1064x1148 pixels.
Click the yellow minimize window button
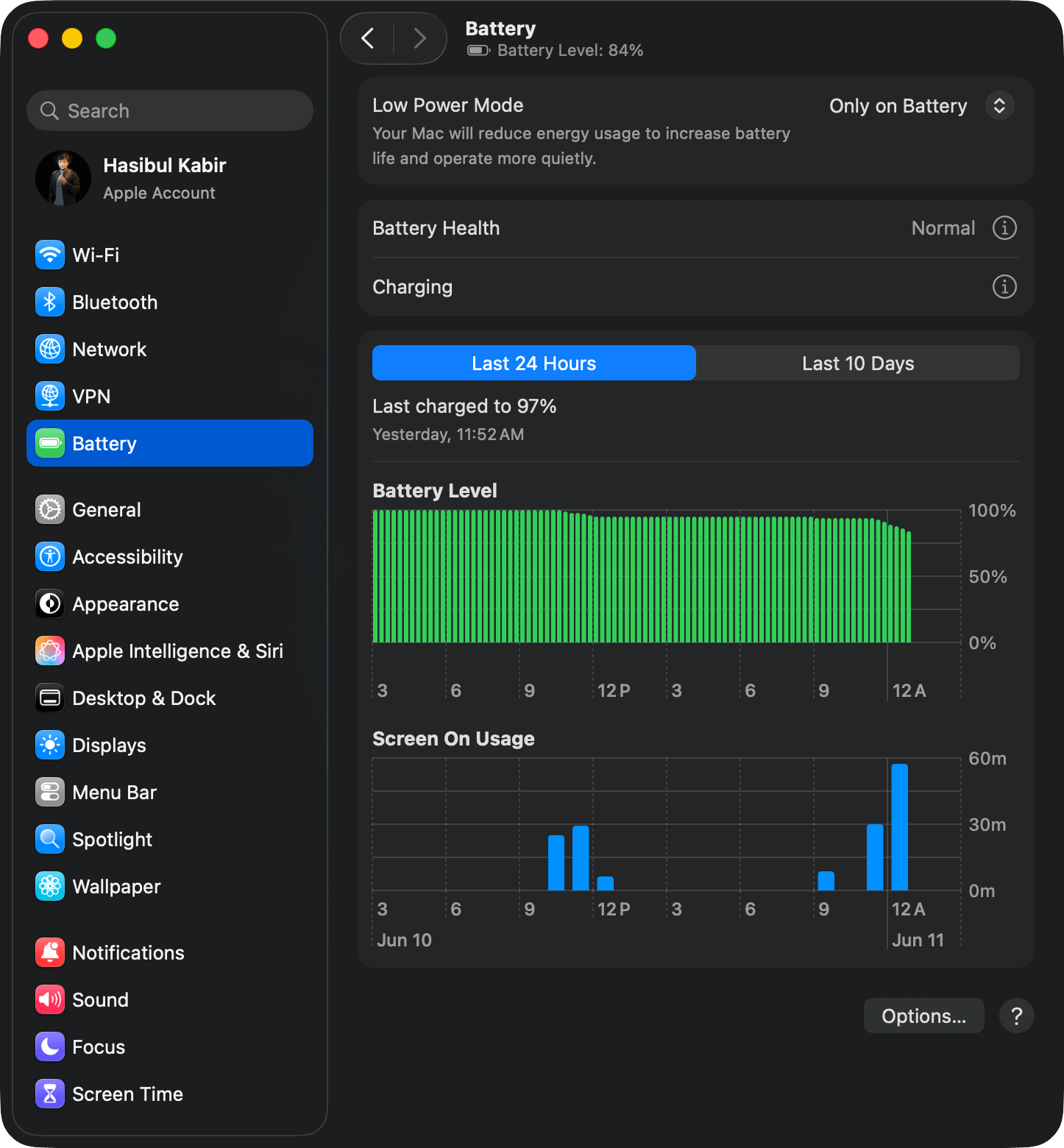(72, 38)
